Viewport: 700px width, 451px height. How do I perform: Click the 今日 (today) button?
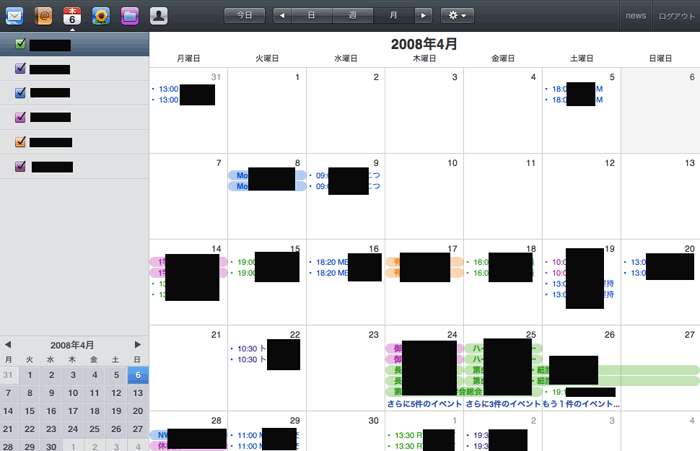[244, 15]
